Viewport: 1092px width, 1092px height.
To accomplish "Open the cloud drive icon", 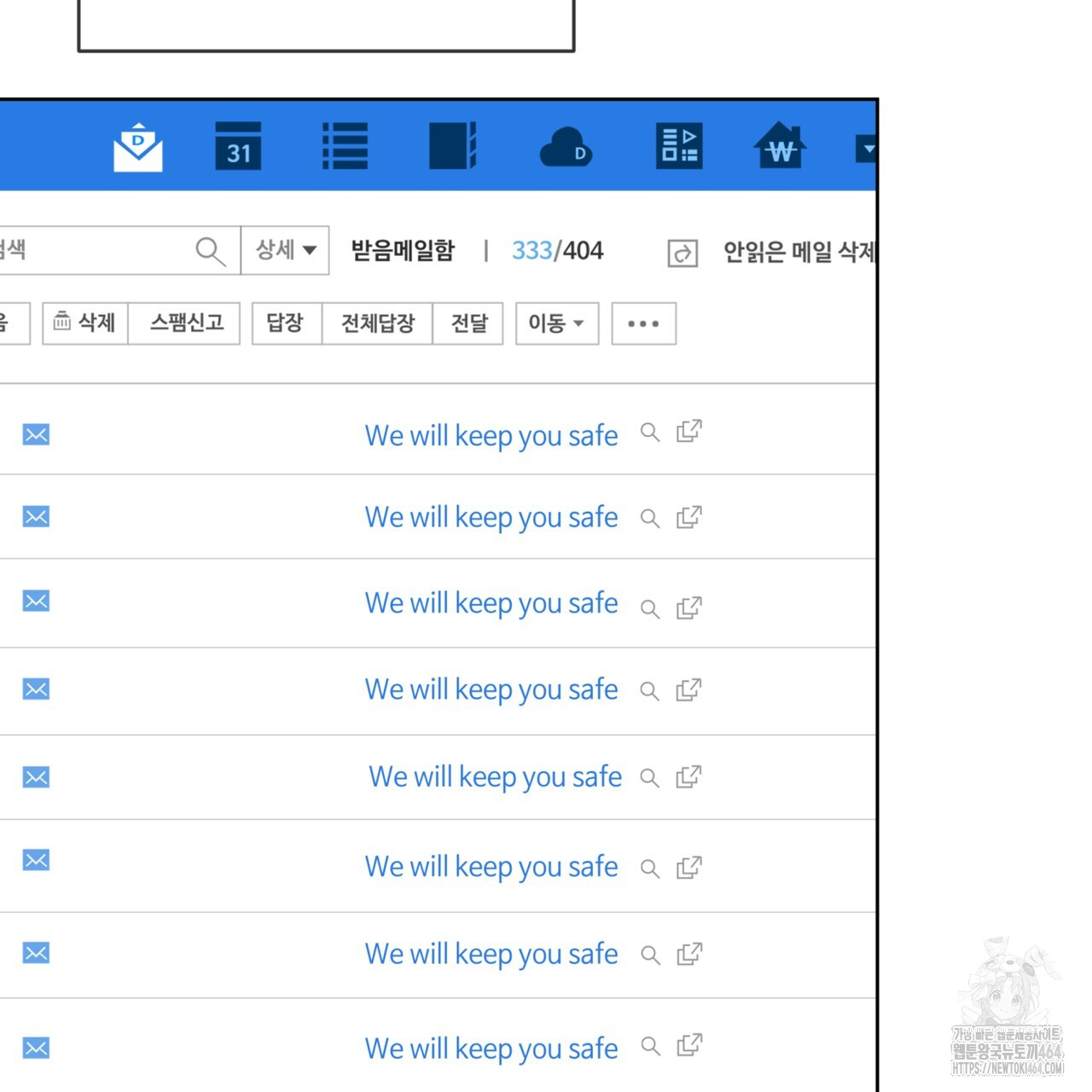I will (566, 147).
